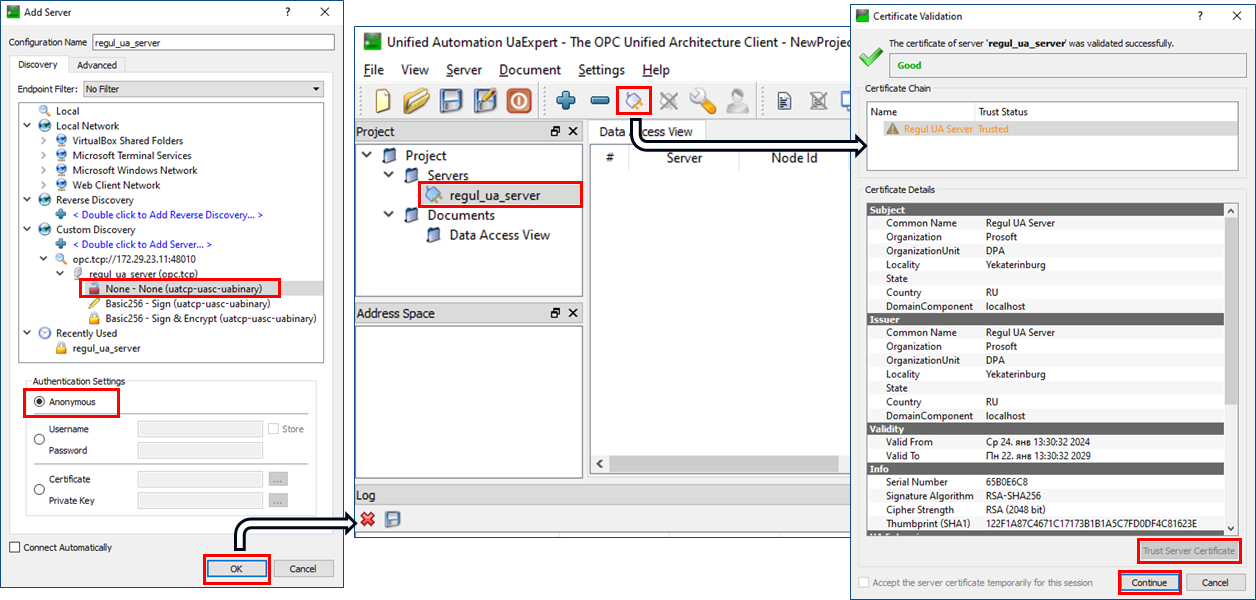Image resolution: width=1256 pixels, height=600 pixels.
Task: Open the Endpoint Filter dropdown
Action: 203,89
